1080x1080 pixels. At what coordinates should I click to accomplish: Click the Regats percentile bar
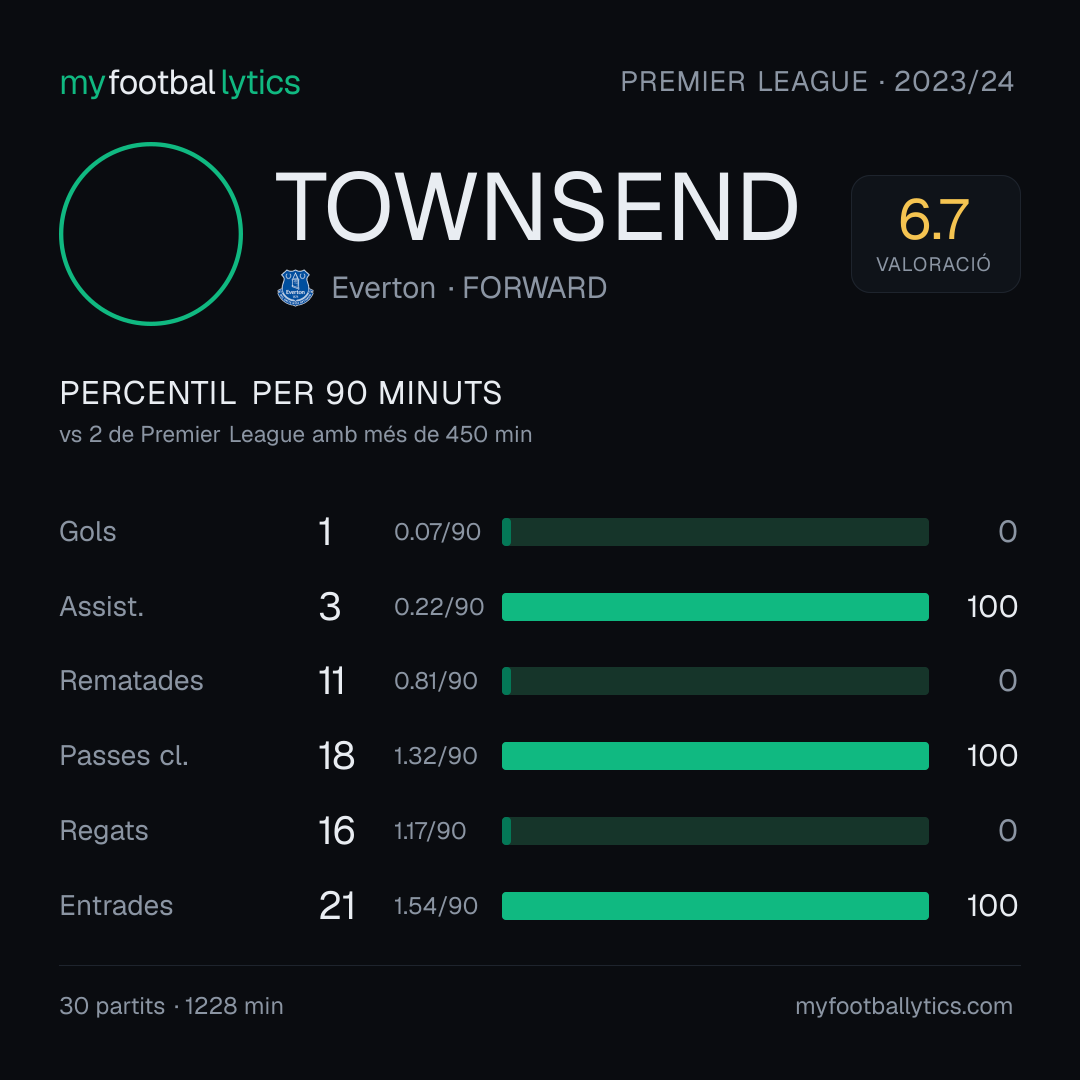715,831
